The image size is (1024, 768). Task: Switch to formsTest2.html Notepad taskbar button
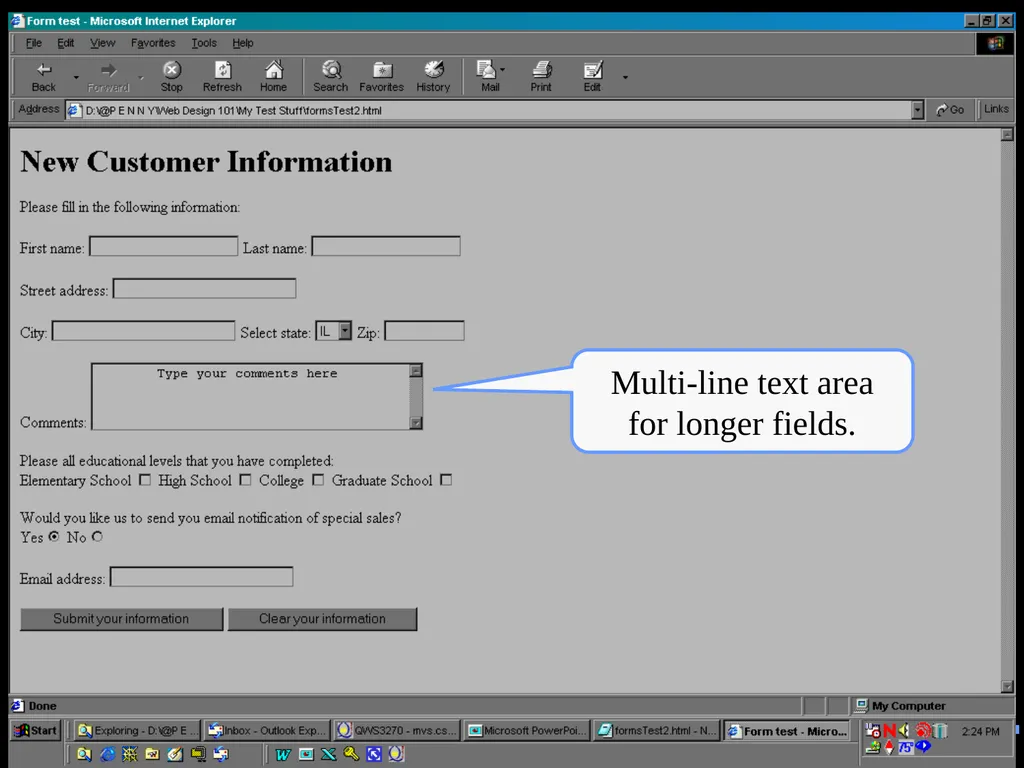(x=657, y=731)
